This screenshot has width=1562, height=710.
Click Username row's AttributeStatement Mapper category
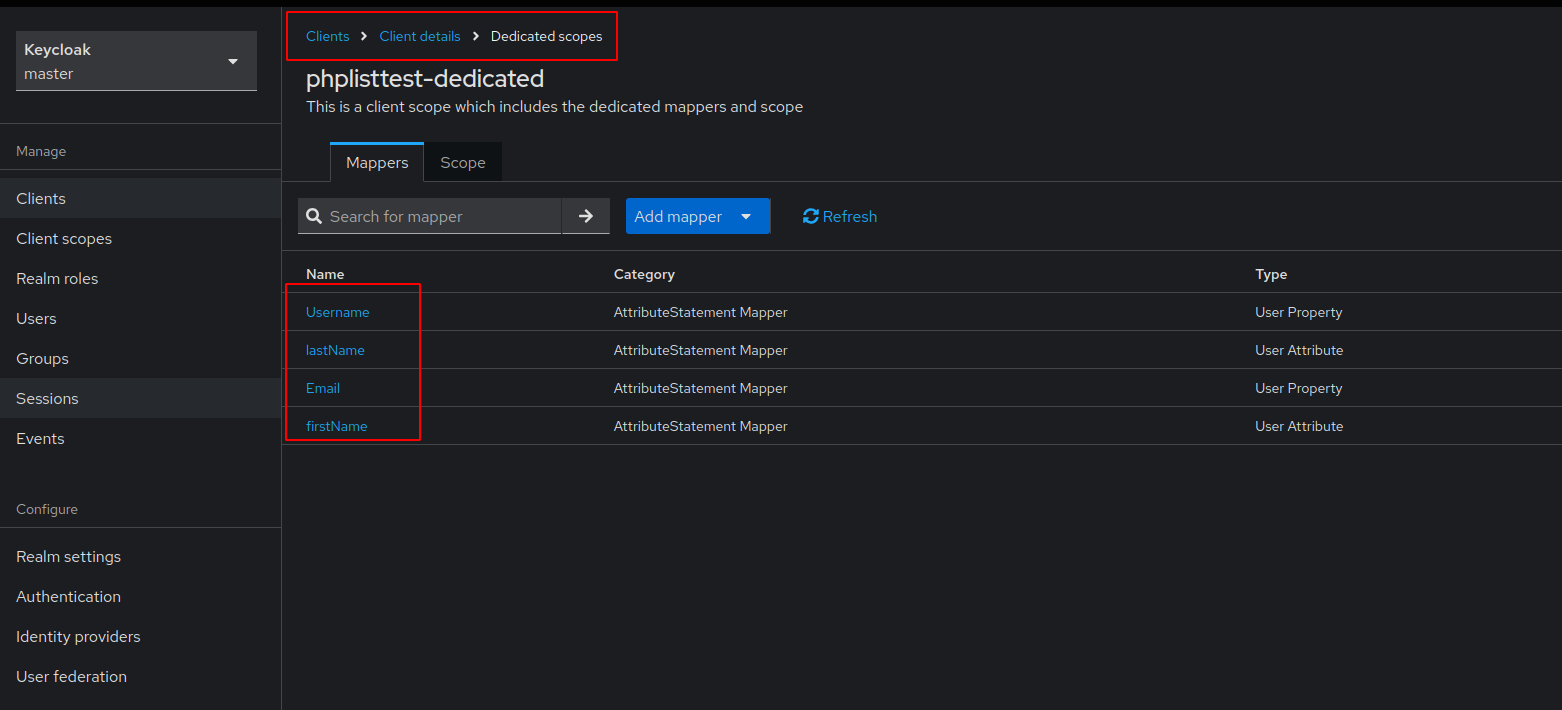(701, 312)
